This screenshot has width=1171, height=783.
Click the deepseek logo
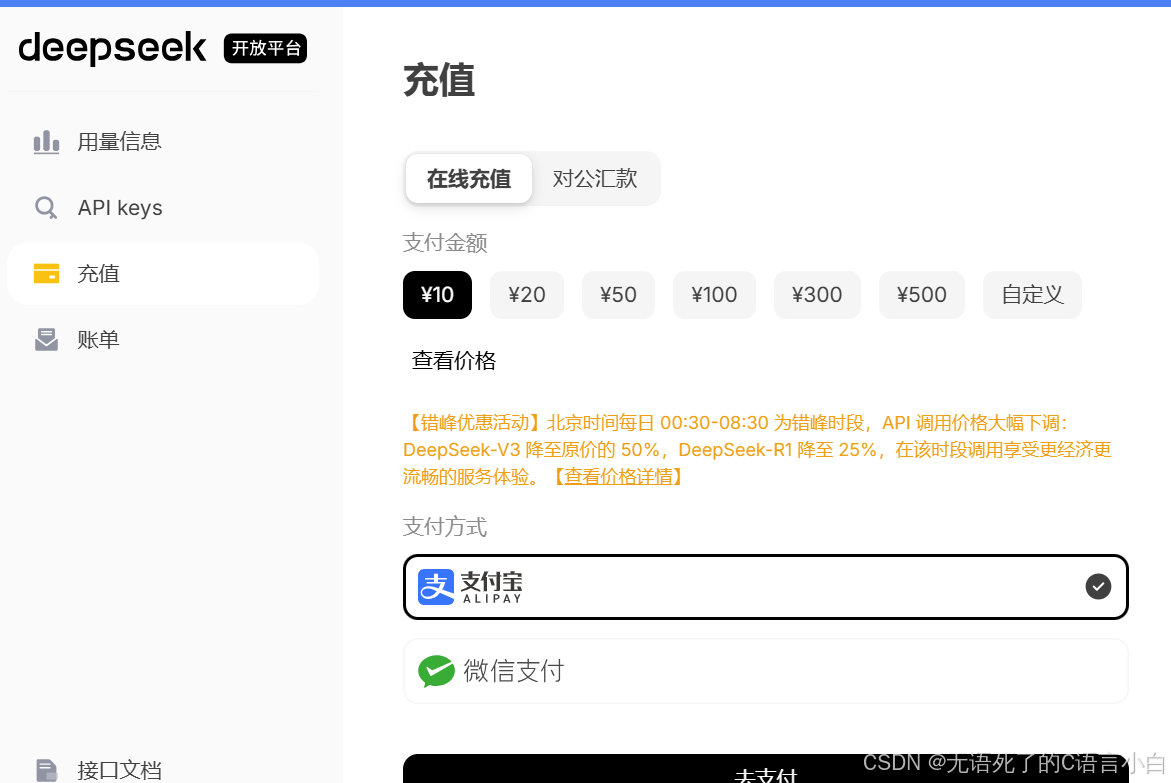[x=112, y=49]
